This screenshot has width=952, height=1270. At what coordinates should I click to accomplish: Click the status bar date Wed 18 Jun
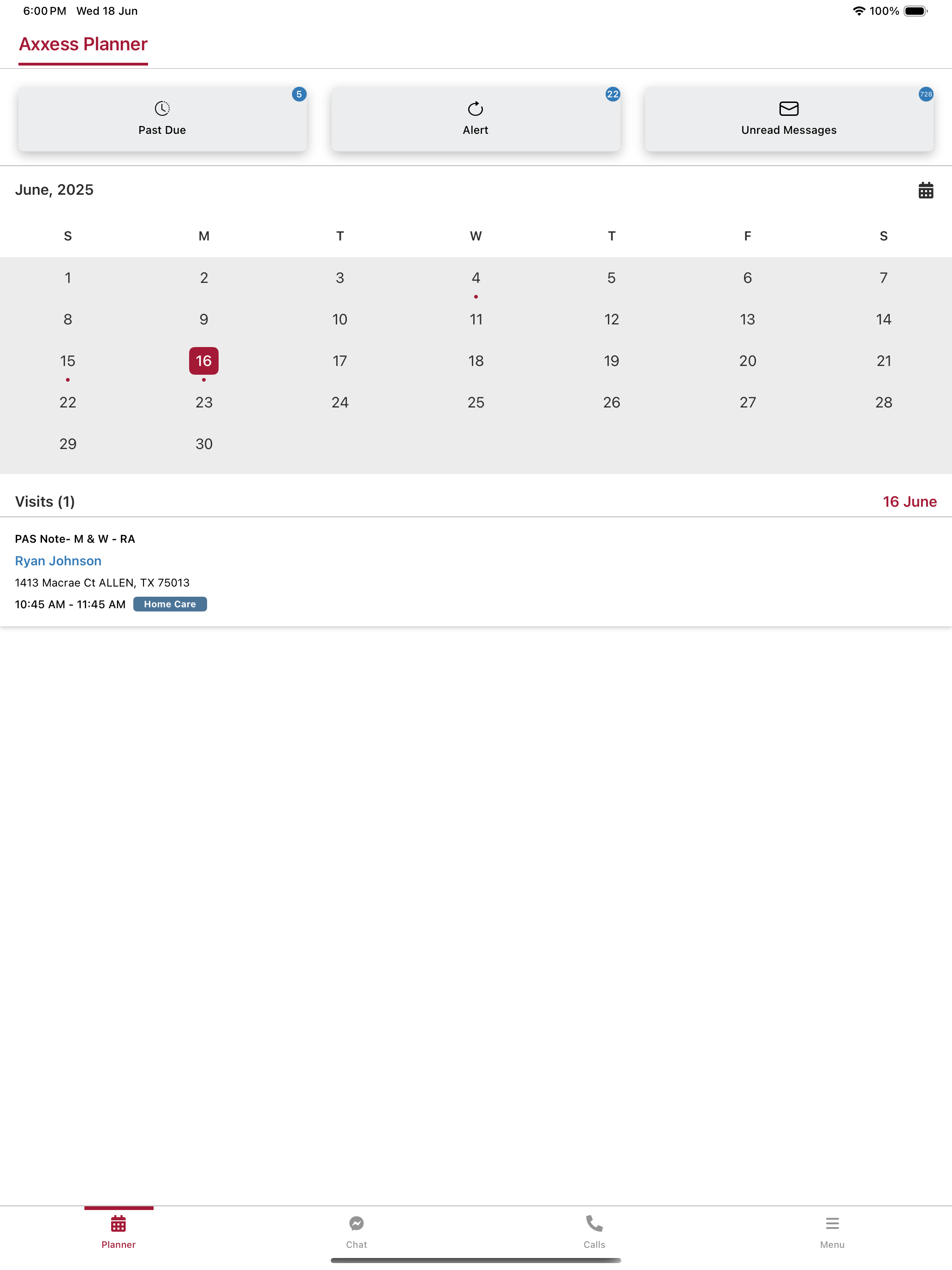click(107, 11)
